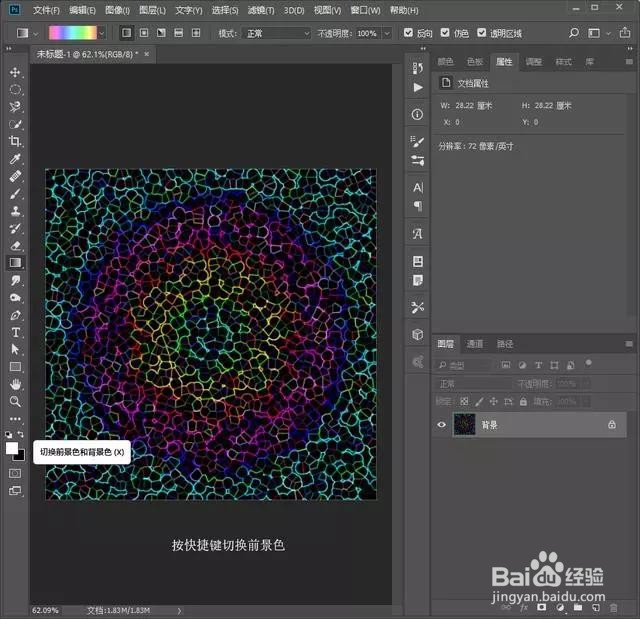The image size is (640, 619).
Task: Open opacity slider dropdown arrow
Action: (387, 33)
